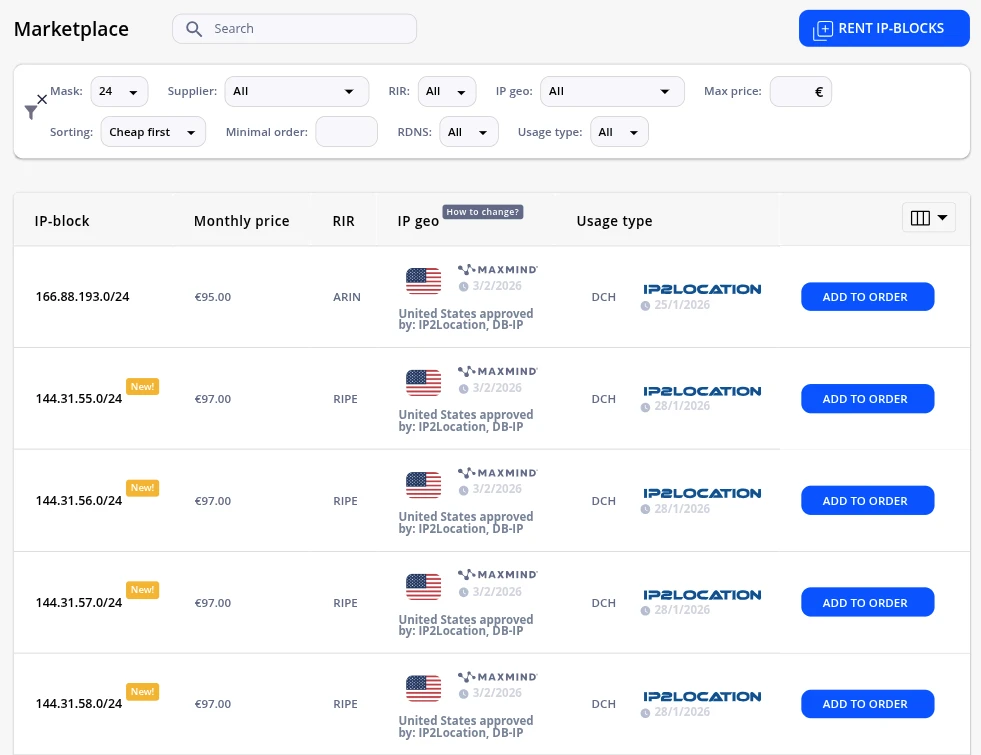Open the Sorting dropdown set to Cheap first

pos(153,132)
